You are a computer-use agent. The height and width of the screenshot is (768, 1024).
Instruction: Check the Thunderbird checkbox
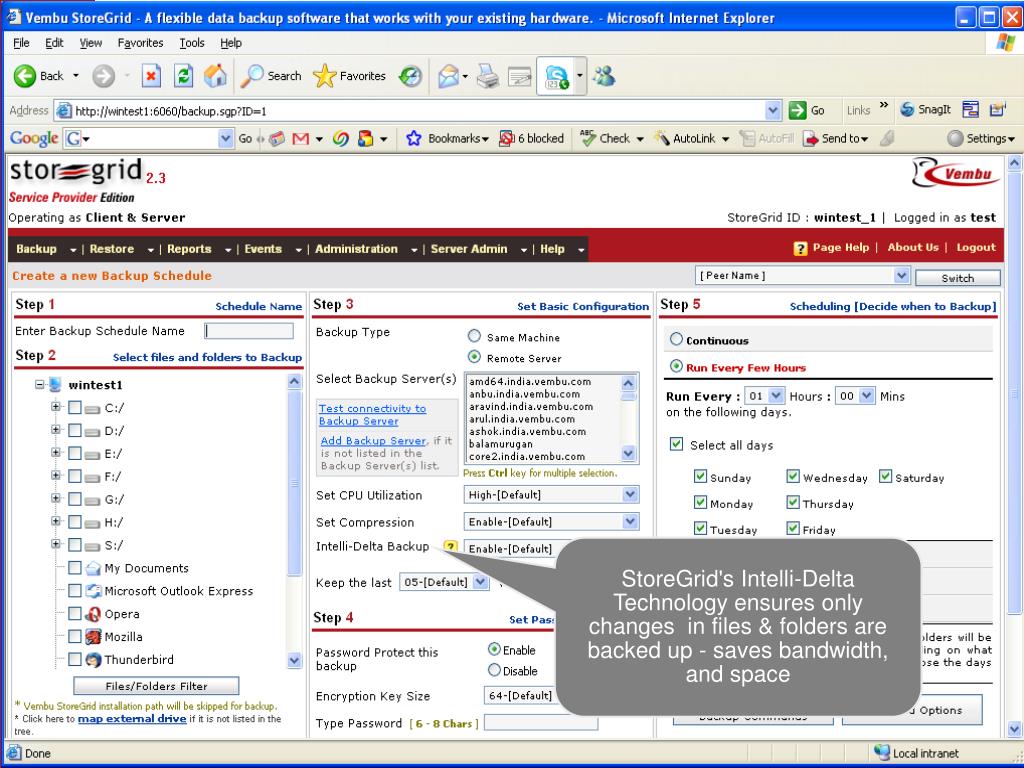(x=75, y=659)
